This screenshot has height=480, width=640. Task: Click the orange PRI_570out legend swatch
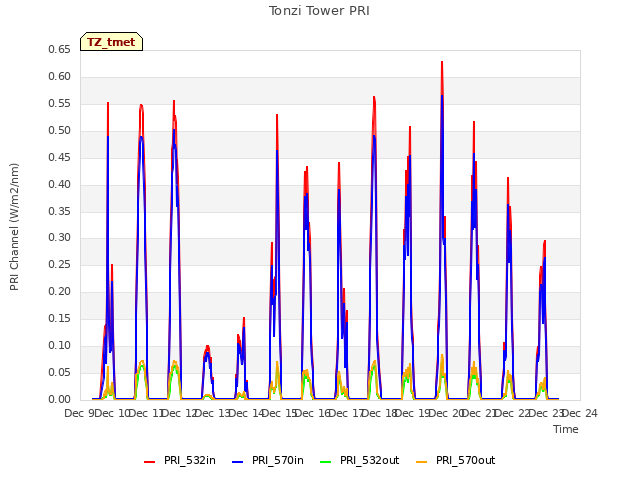(x=422, y=462)
